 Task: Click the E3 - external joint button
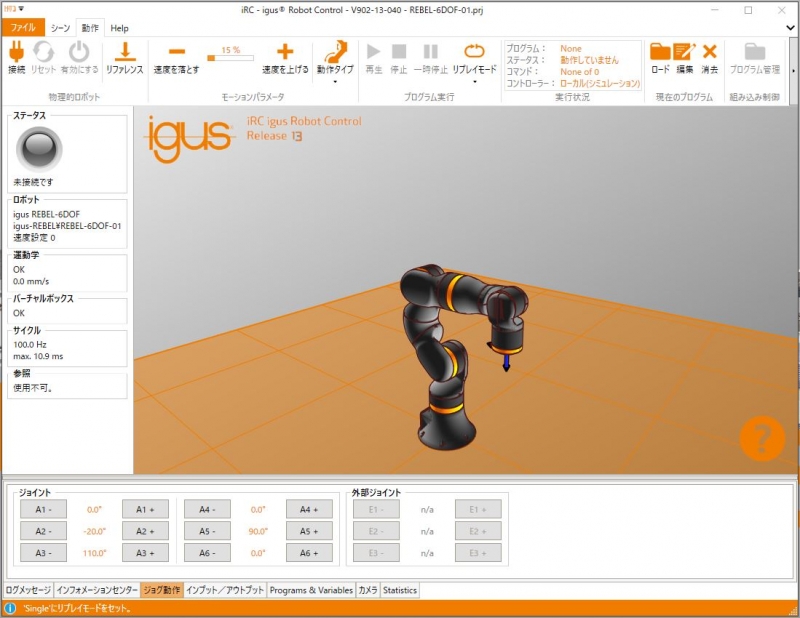(377, 553)
